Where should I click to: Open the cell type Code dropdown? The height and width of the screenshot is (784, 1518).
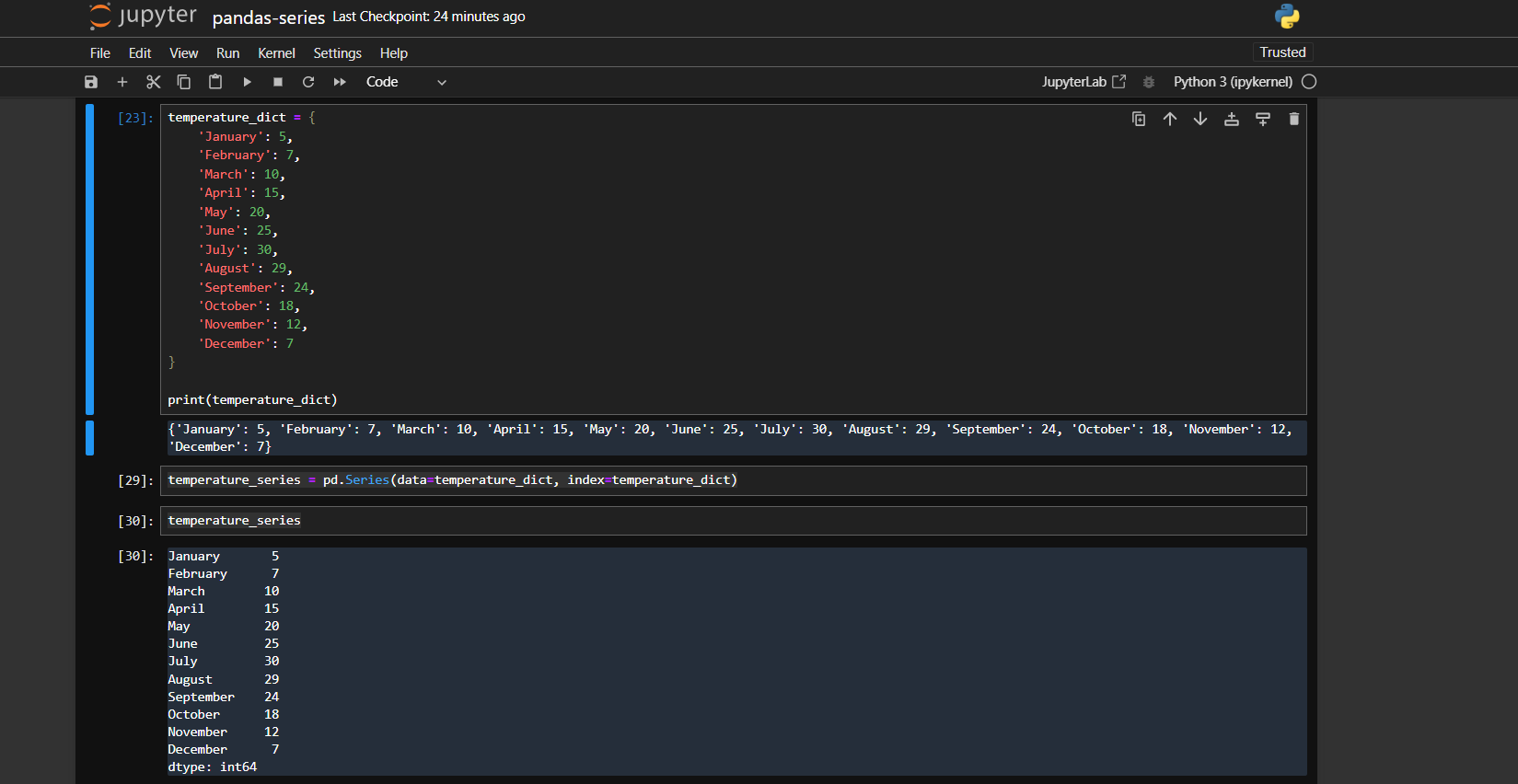(406, 82)
